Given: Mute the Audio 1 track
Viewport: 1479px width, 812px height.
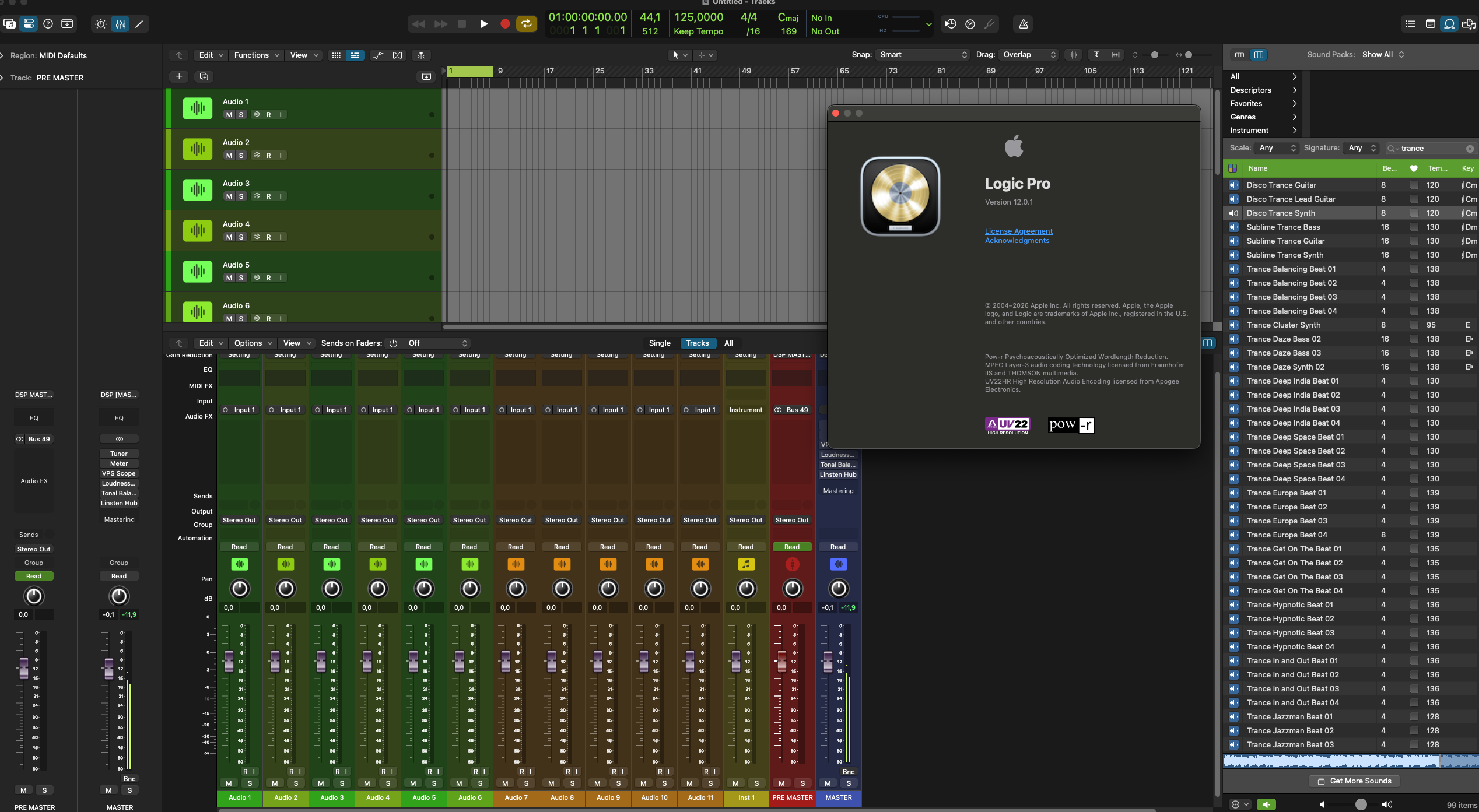Looking at the screenshot, I should [x=229, y=115].
